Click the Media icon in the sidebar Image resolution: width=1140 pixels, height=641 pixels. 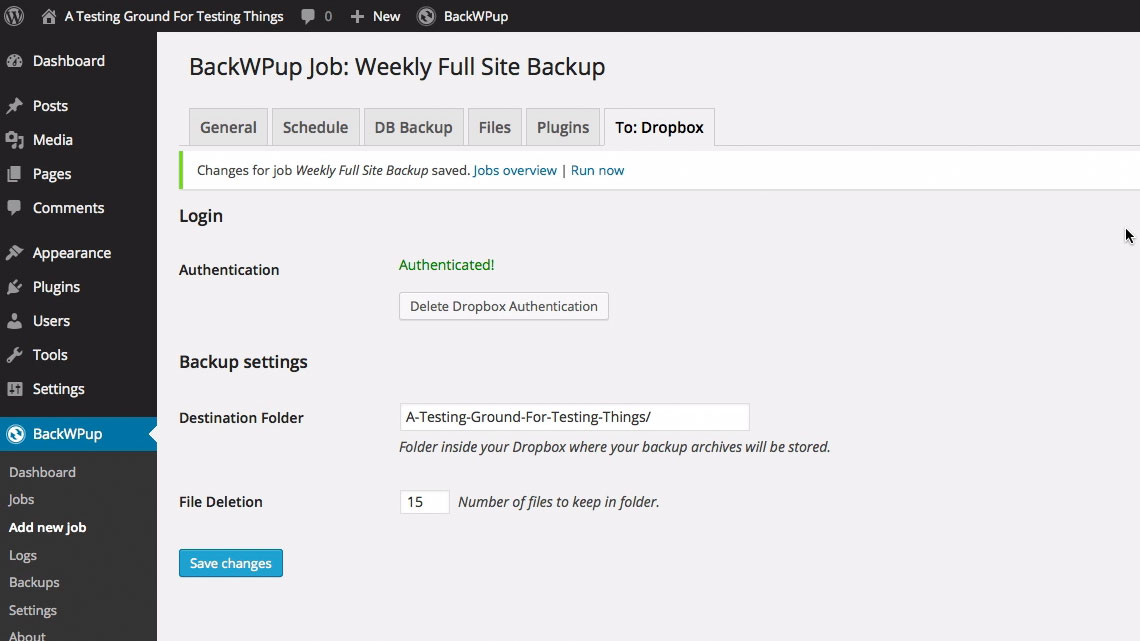tap(15, 140)
